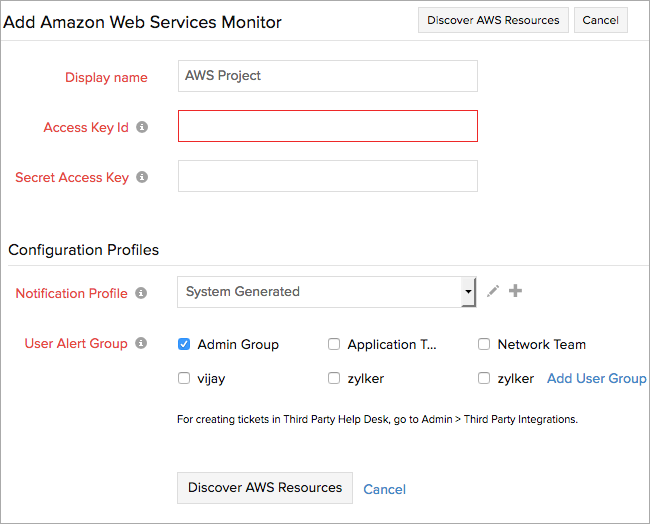
Task: Tick the zylker checkbox below Application T...
Action: (334, 378)
